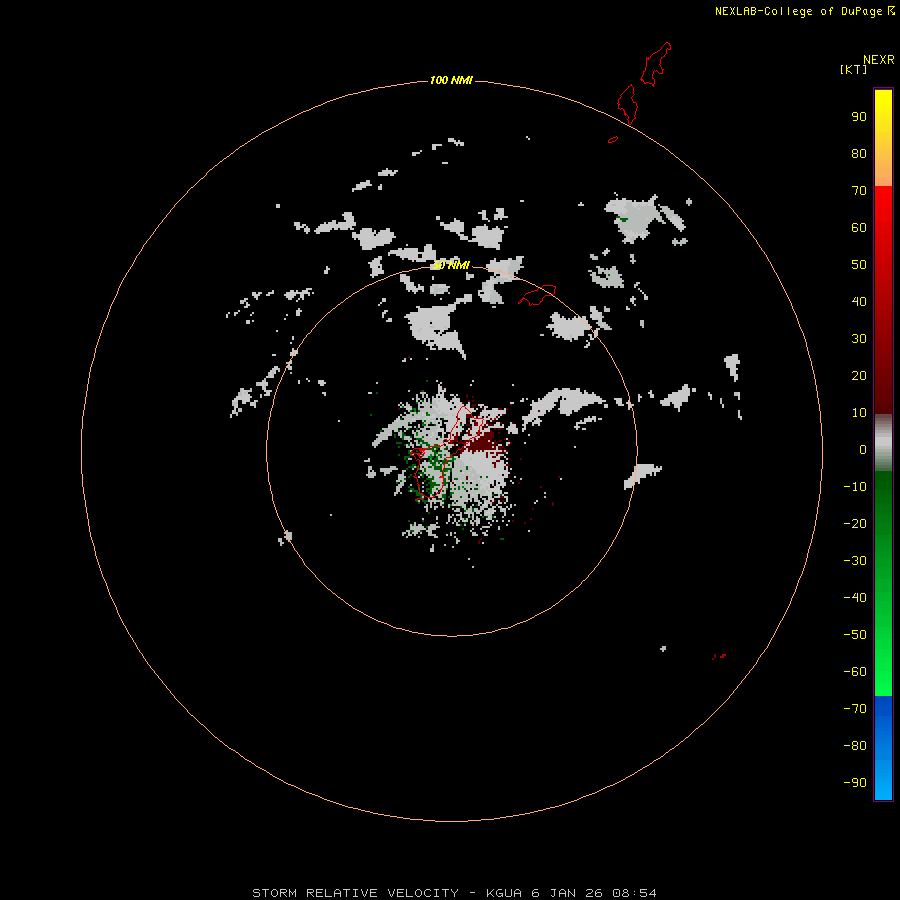Click the -30 knot scale label

855,561
